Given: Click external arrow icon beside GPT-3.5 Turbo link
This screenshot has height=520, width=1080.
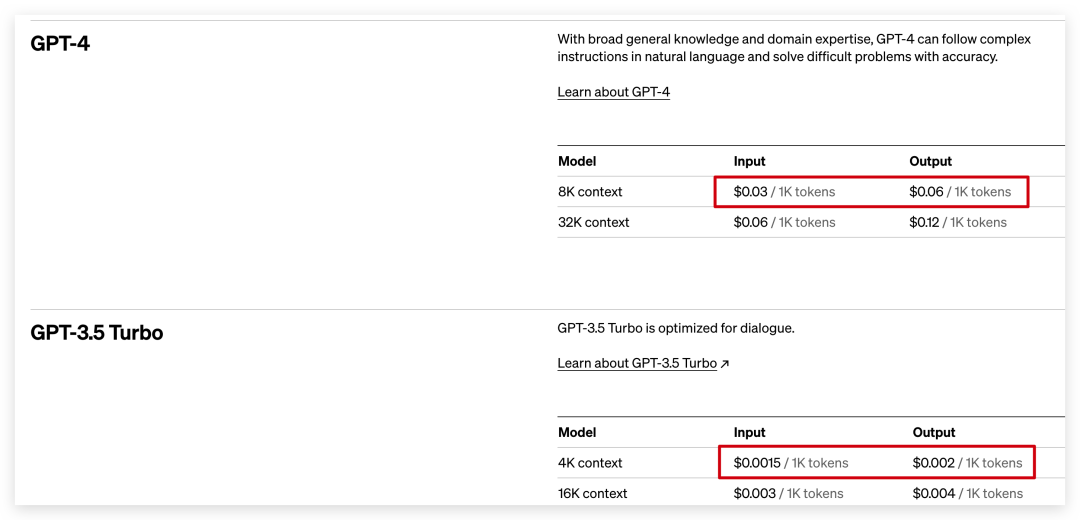Looking at the screenshot, I should tap(724, 364).
